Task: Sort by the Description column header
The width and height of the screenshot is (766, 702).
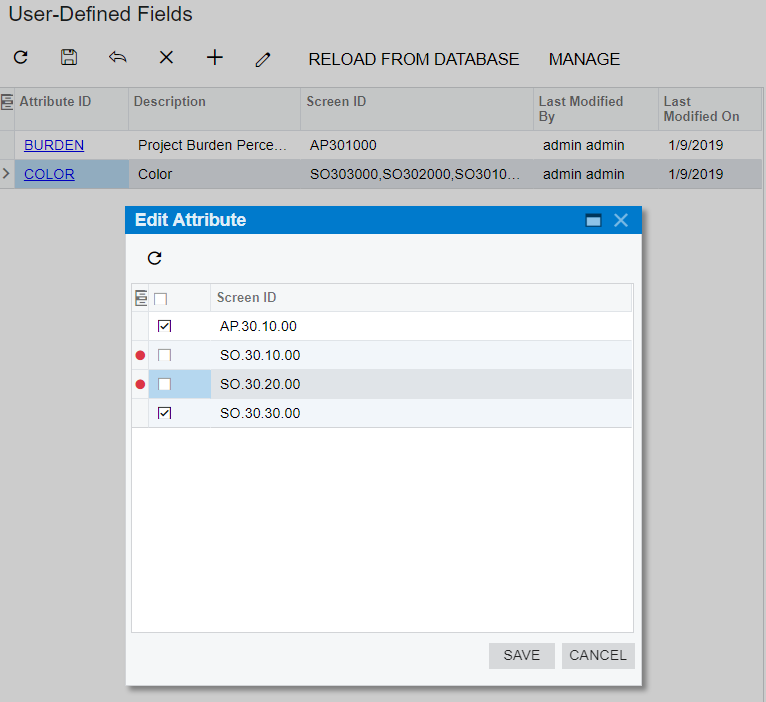Action: pos(170,101)
